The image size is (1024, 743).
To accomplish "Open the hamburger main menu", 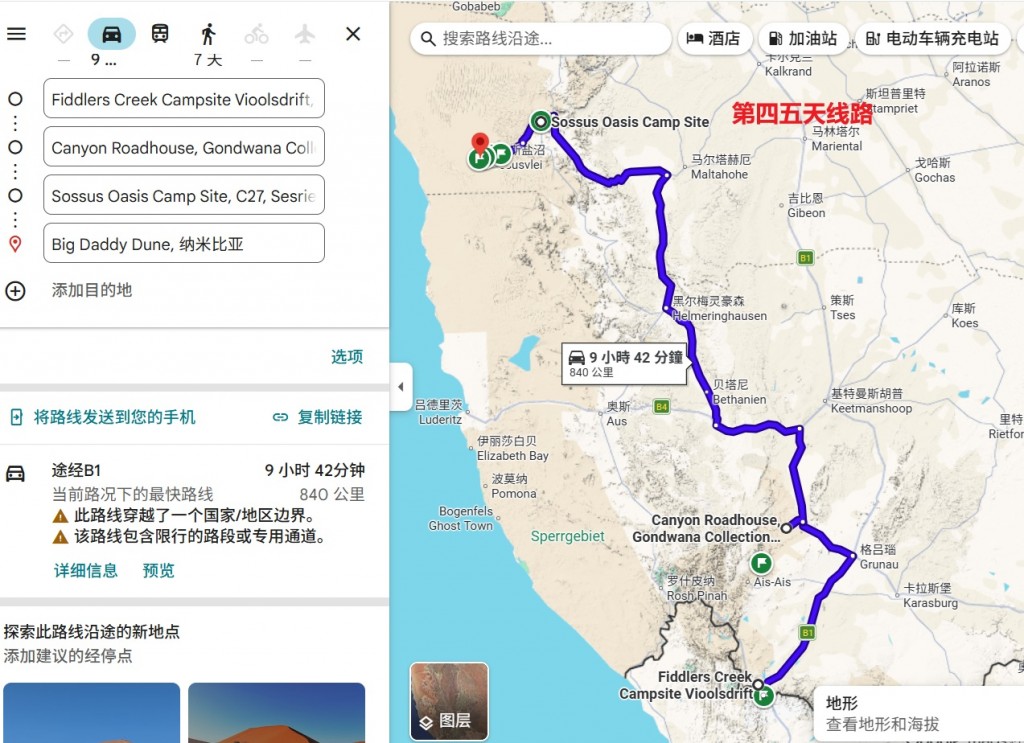I will [16, 33].
